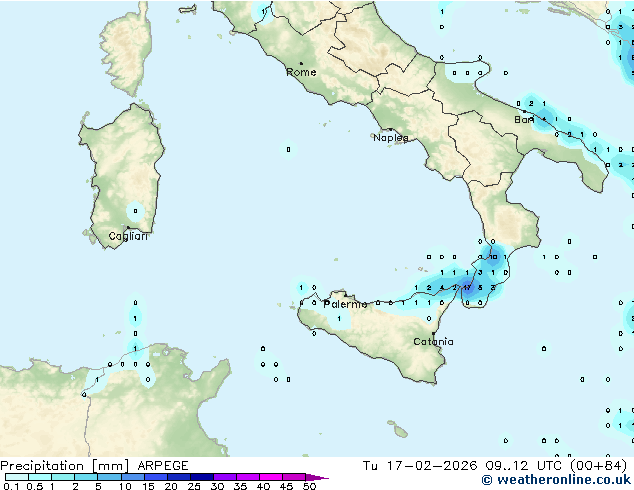Image resolution: width=634 pixels, height=490 pixels.
Task: Click the 10 mm value over Calabria
Action: (493, 257)
